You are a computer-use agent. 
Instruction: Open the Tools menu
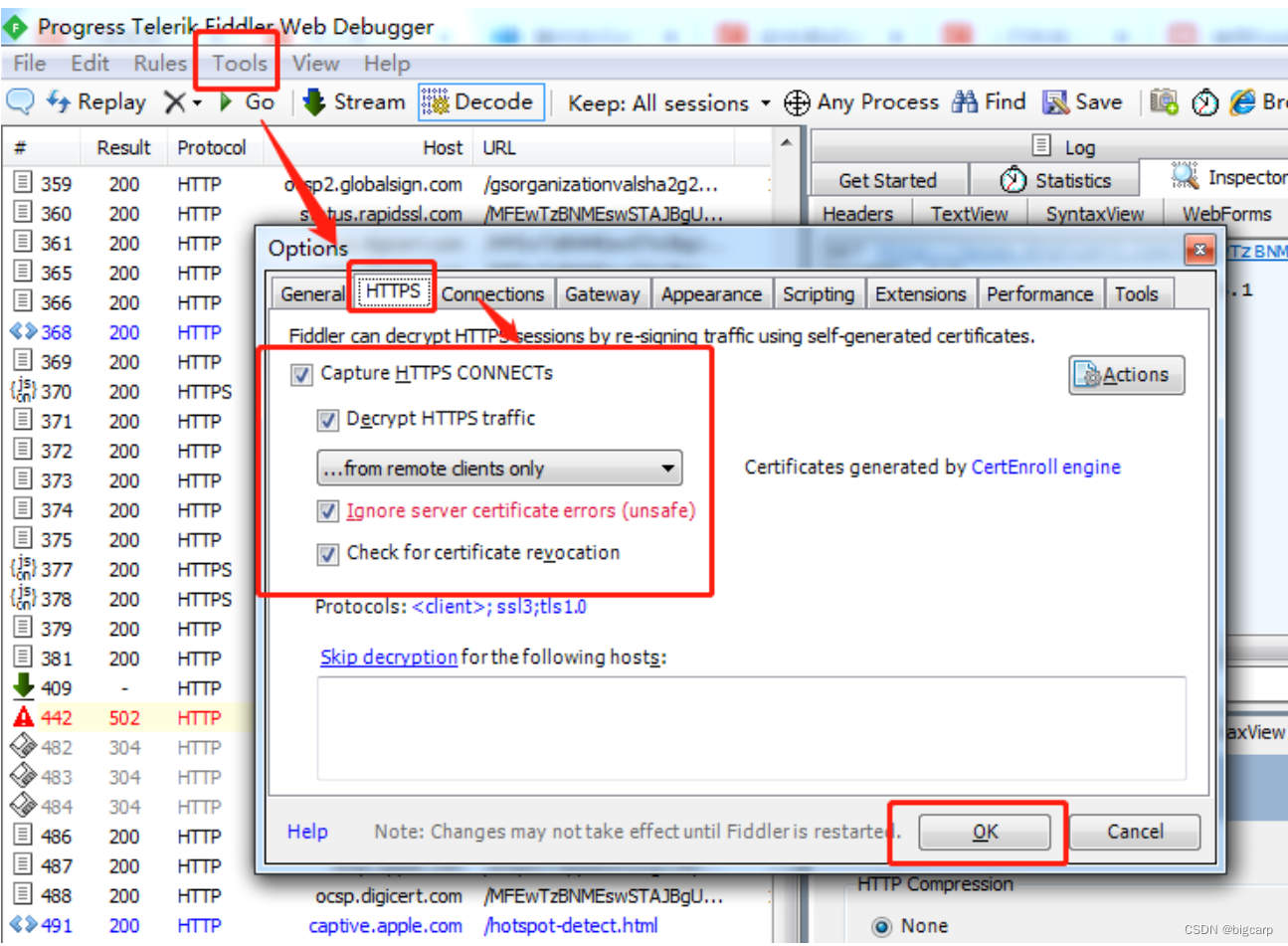[x=240, y=63]
